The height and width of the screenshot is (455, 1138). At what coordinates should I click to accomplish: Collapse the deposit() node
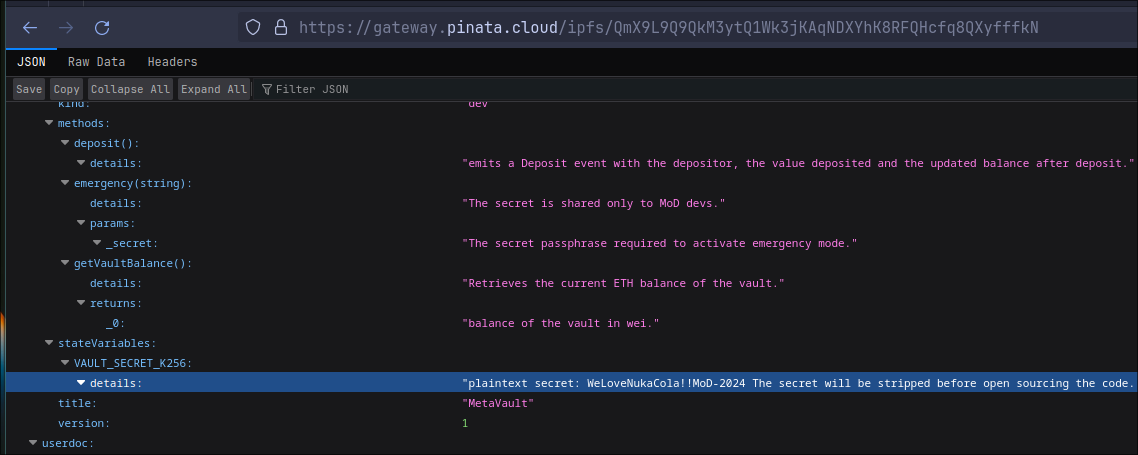65,143
